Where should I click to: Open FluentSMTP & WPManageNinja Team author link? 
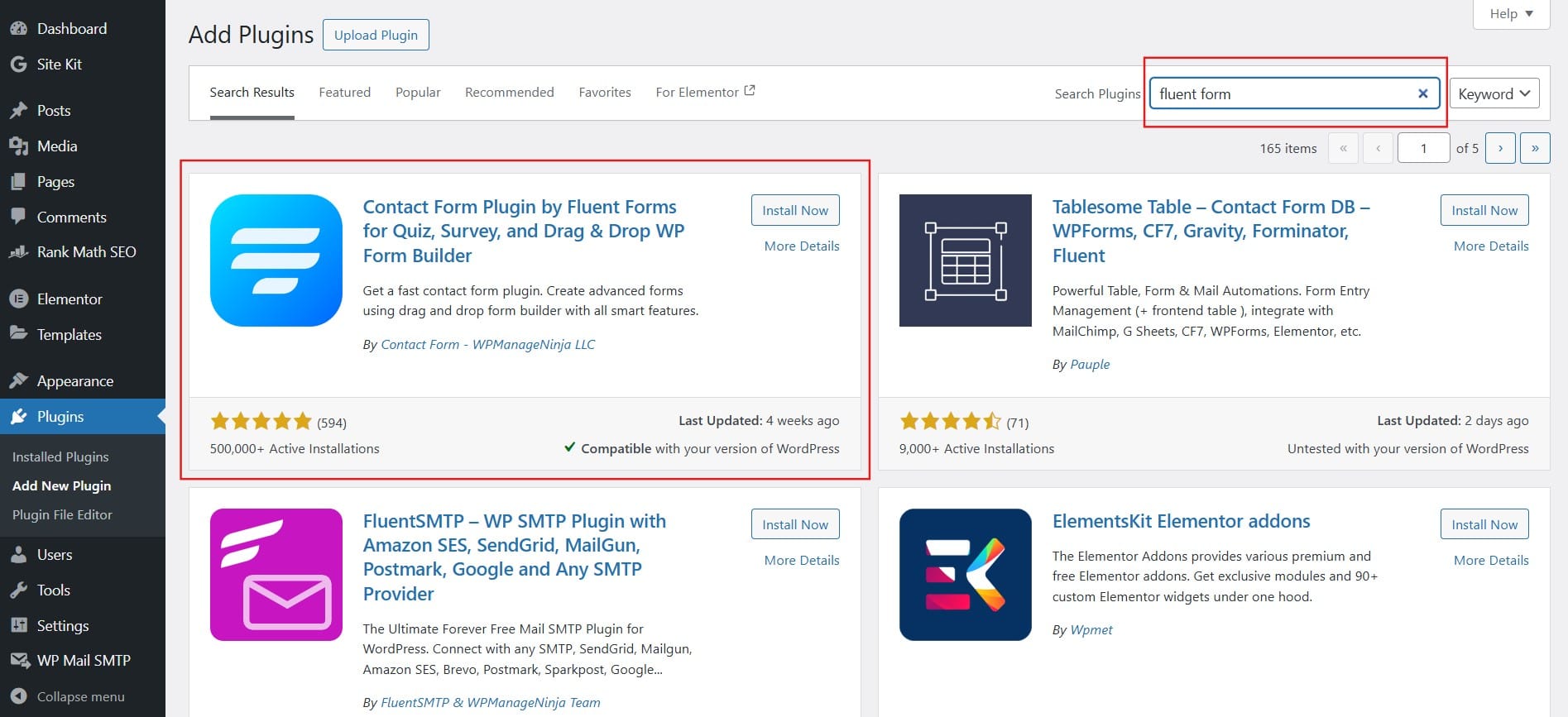(491, 702)
